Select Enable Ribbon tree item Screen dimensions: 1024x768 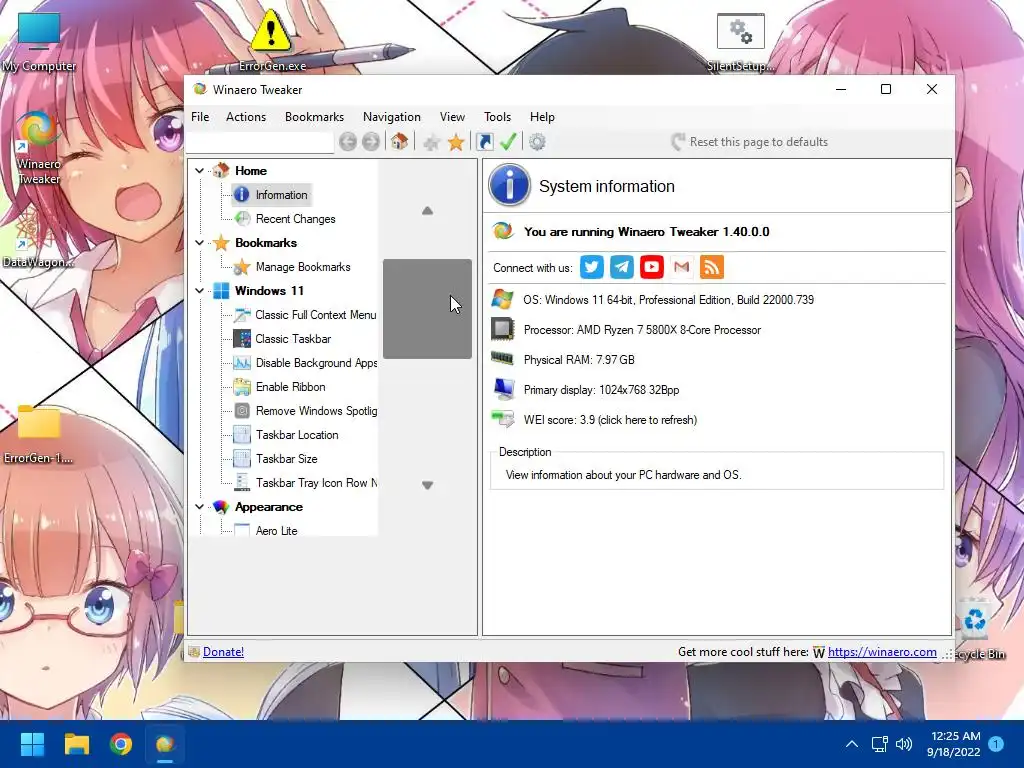click(291, 387)
